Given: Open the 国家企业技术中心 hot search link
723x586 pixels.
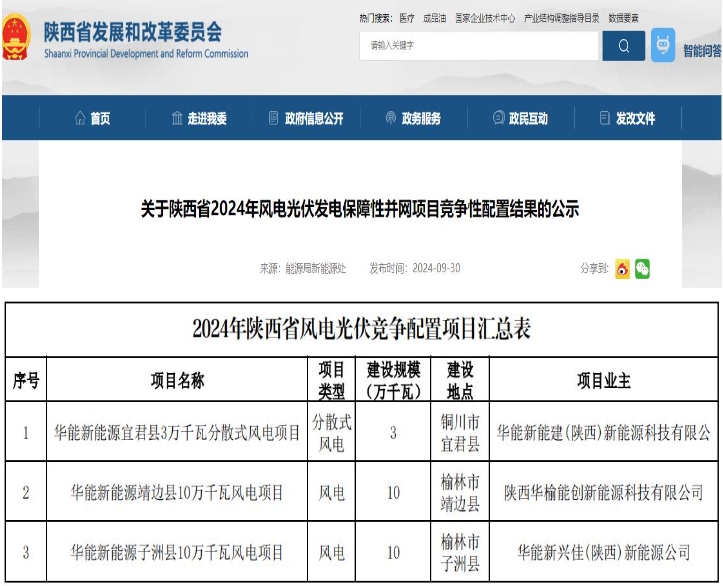Looking at the screenshot, I should pyautogui.click(x=485, y=18).
